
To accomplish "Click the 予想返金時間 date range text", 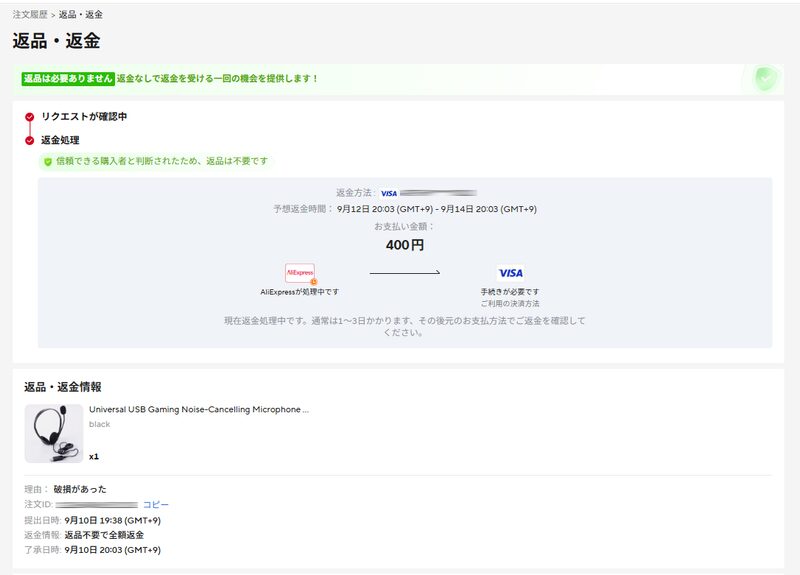I will click(x=437, y=209).
